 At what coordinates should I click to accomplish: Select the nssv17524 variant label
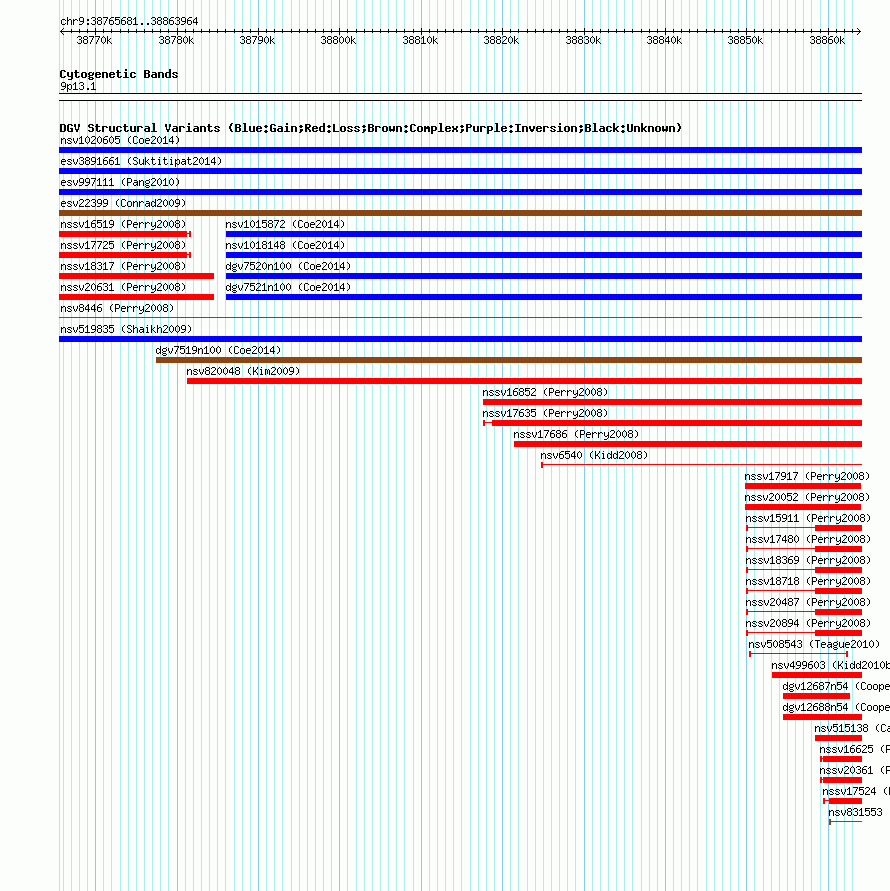coord(856,792)
